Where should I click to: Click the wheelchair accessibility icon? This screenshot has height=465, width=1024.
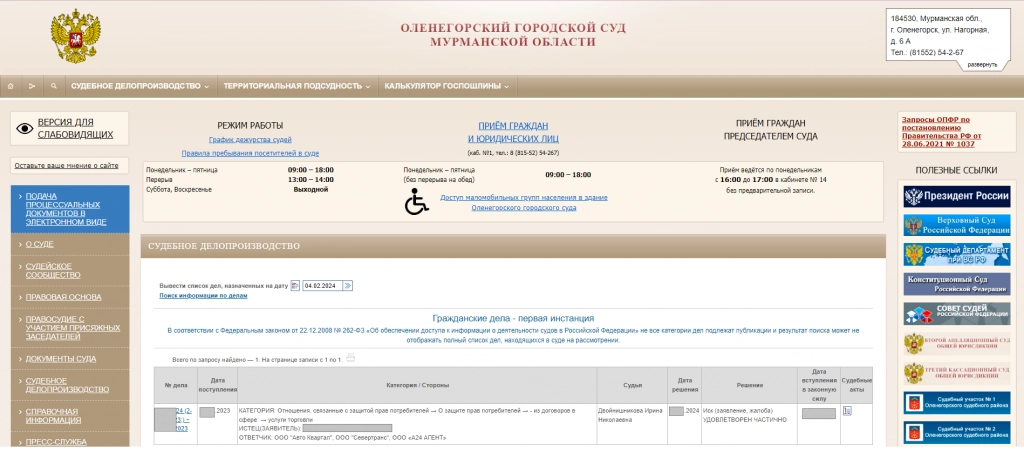tap(417, 201)
